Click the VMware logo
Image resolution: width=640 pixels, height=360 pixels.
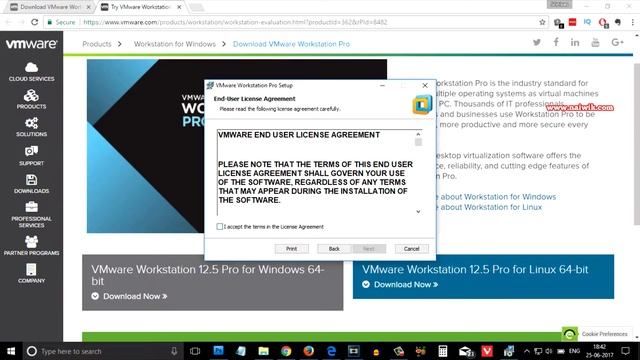point(31,44)
